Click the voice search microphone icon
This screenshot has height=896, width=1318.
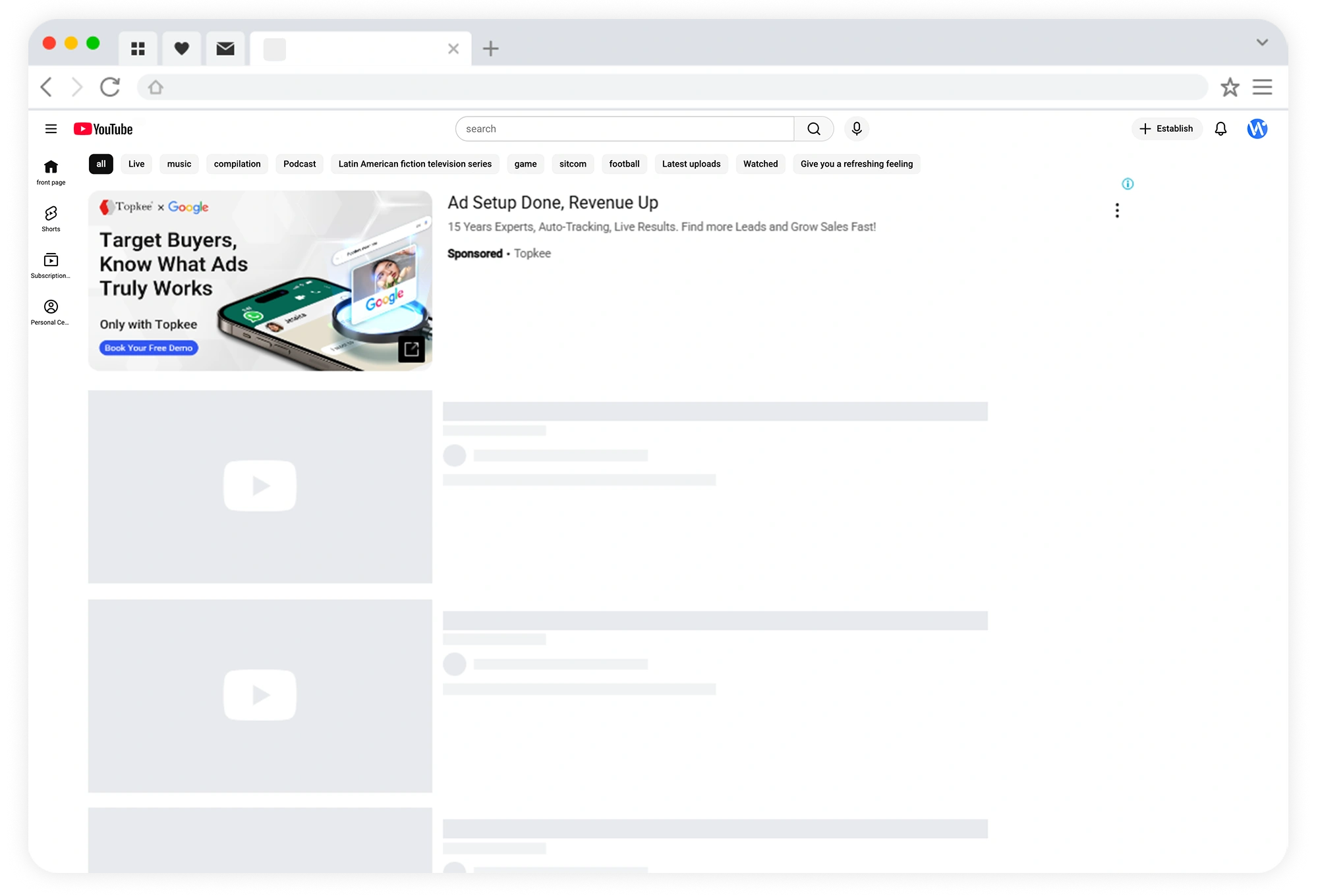point(856,129)
